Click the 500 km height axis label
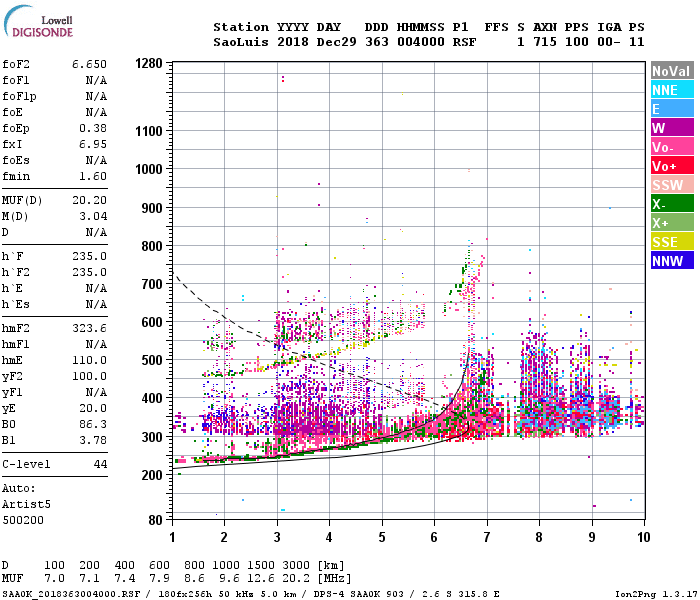700x600 pixels. pos(152,360)
